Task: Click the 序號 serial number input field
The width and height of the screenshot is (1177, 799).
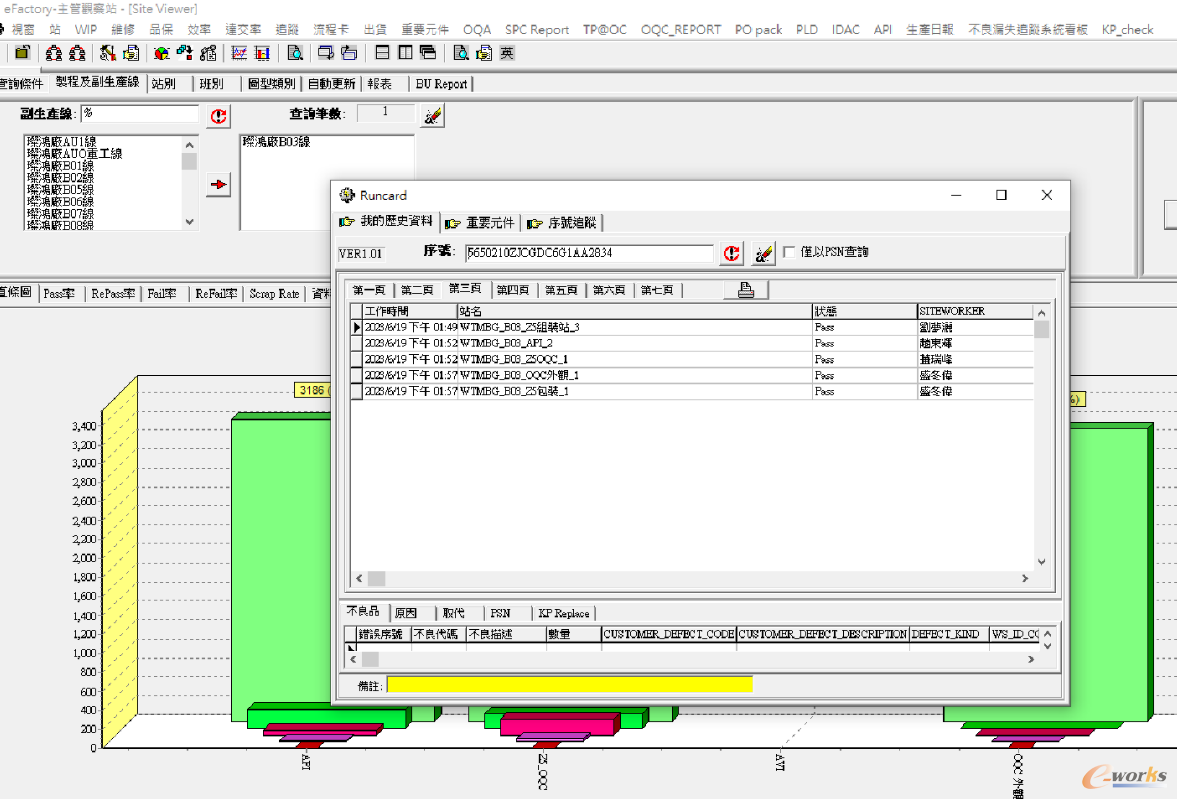Action: (x=588, y=253)
